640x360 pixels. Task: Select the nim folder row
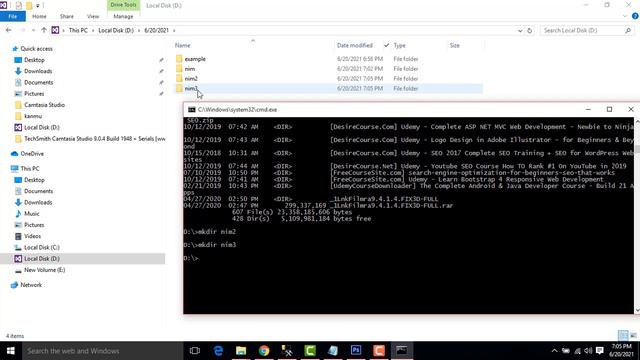pos(329,69)
